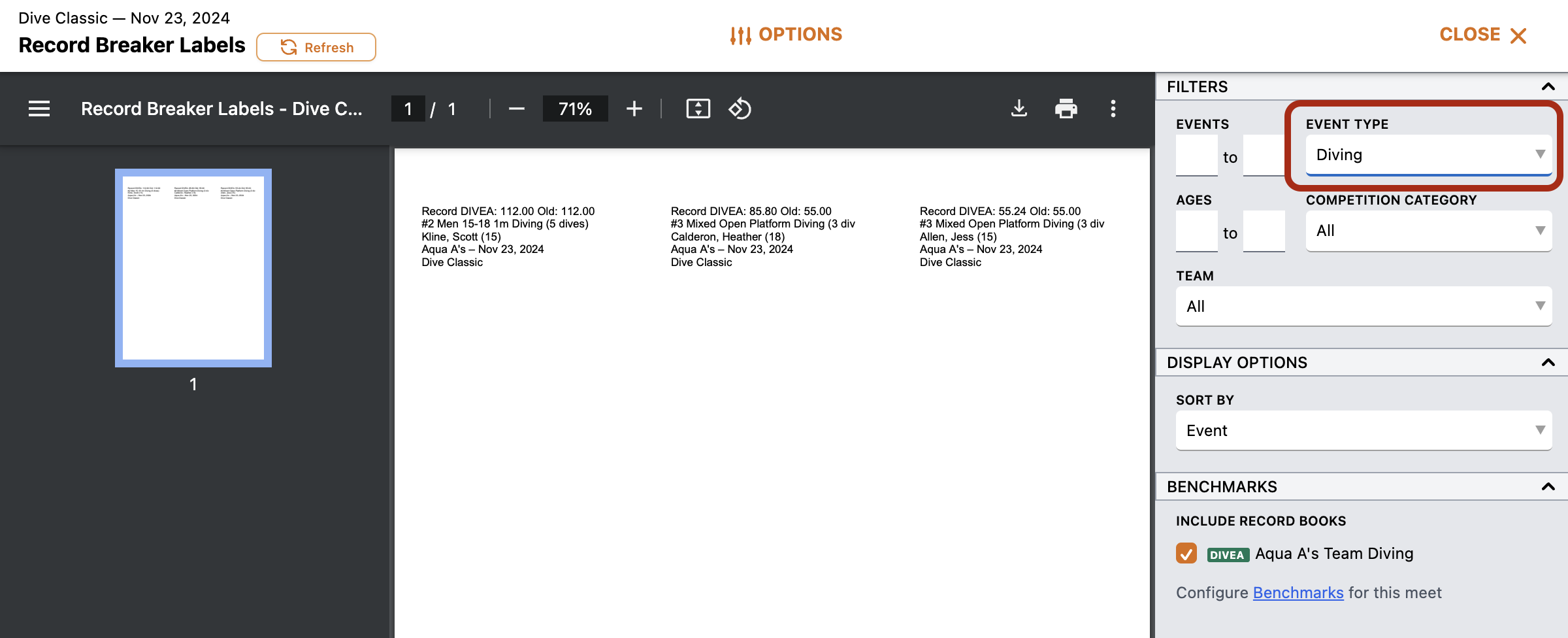The width and height of the screenshot is (1568, 638).
Task: Click the DIVEA green badge
Action: (1228, 555)
